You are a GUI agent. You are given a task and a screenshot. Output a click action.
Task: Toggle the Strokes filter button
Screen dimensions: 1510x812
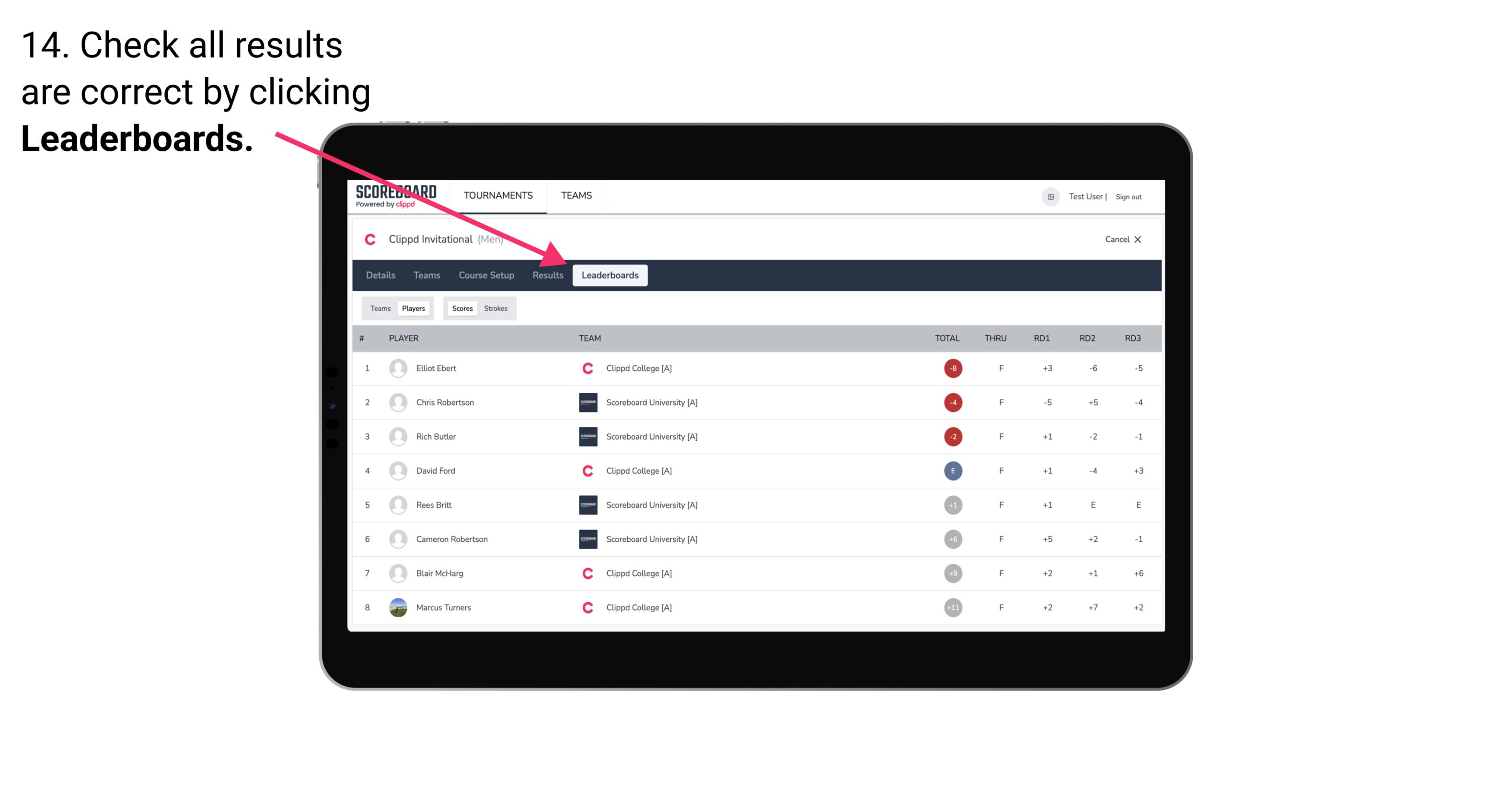pos(497,308)
